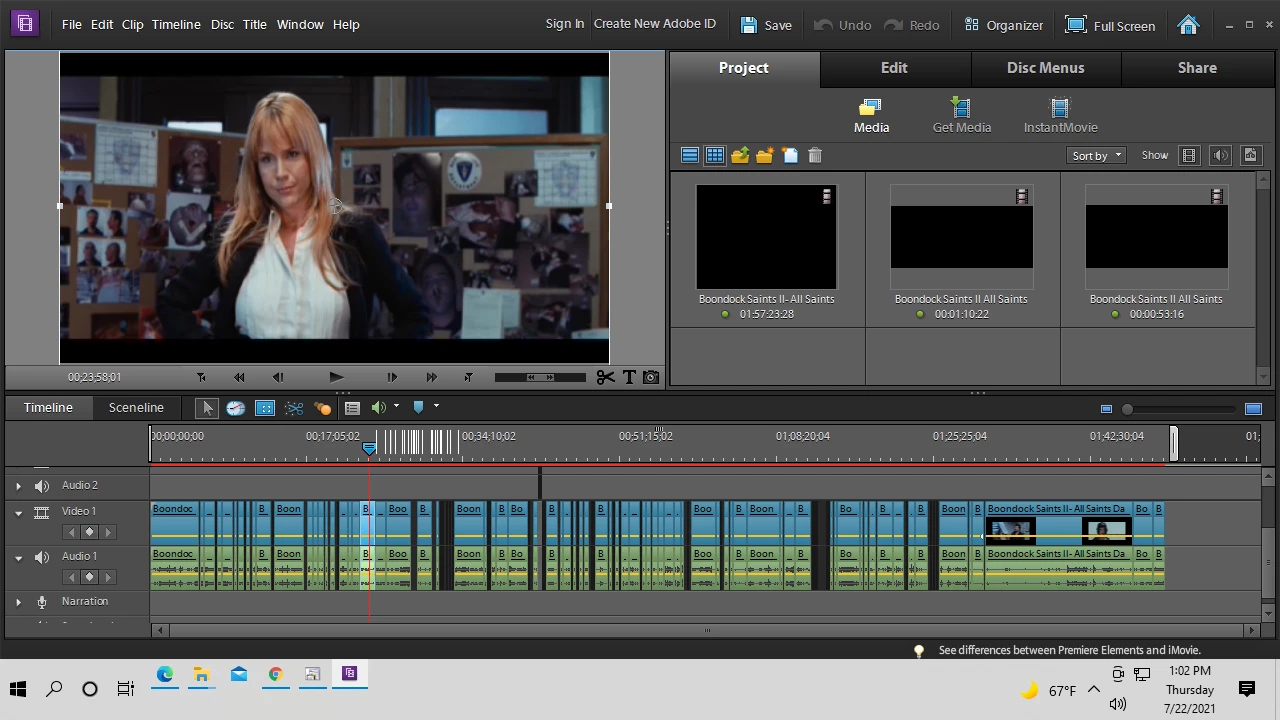Image resolution: width=1280 pixels, height=720 pixels.
Task: Capture a freeze frame with camera icon
Action: (651, 377)
